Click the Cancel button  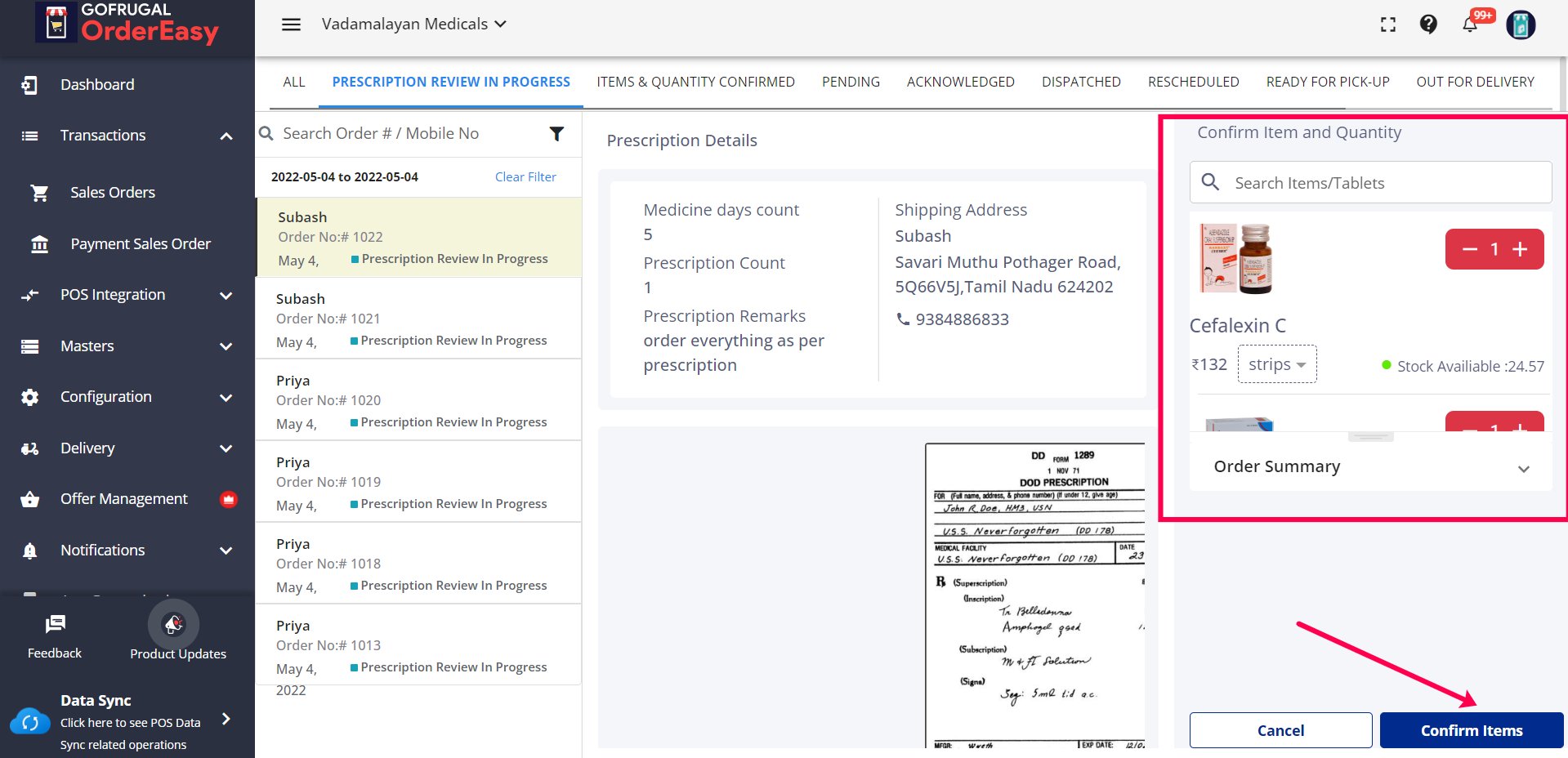[1280, 730]
